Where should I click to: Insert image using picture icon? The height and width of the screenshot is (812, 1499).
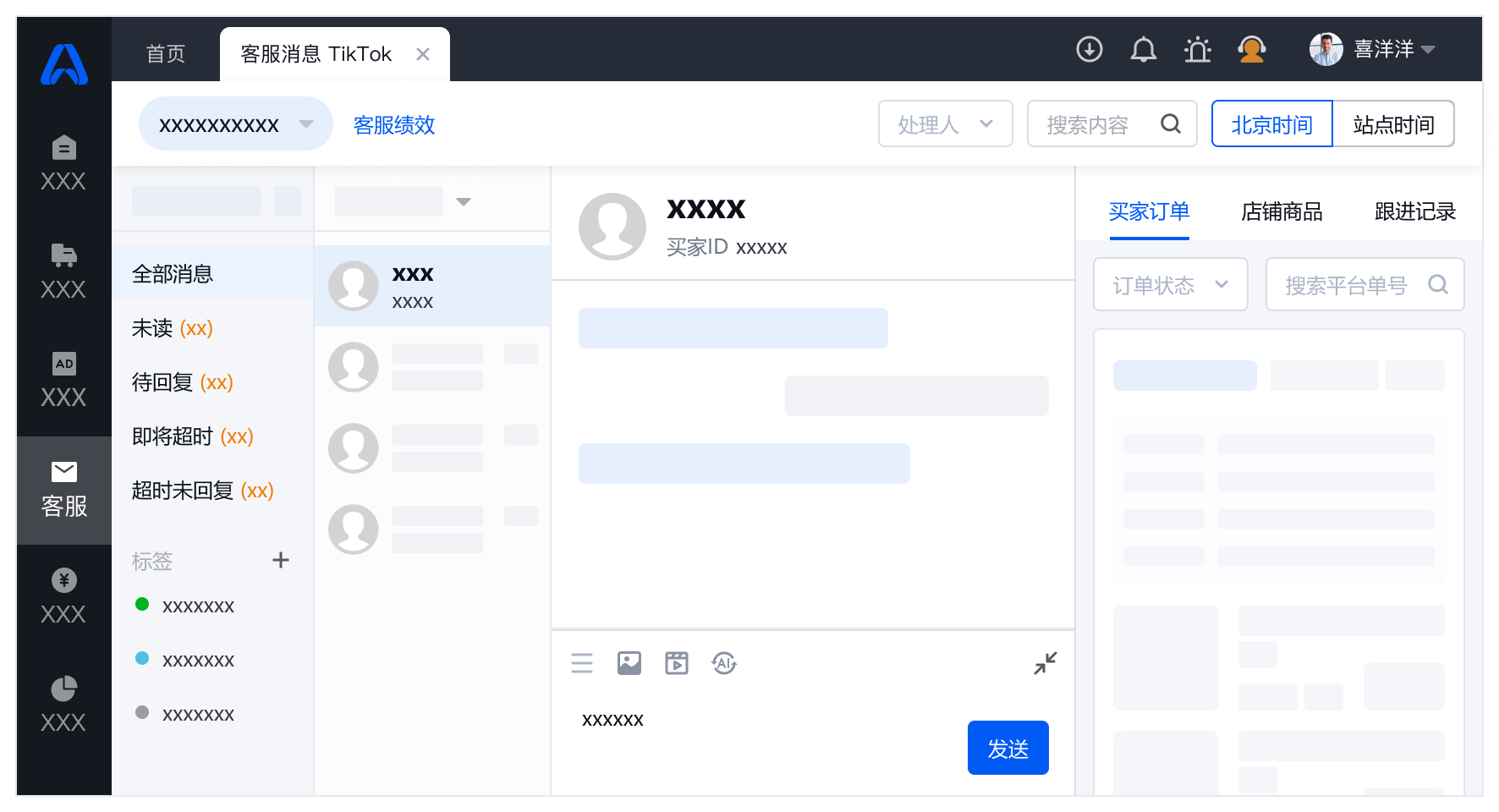629,663
